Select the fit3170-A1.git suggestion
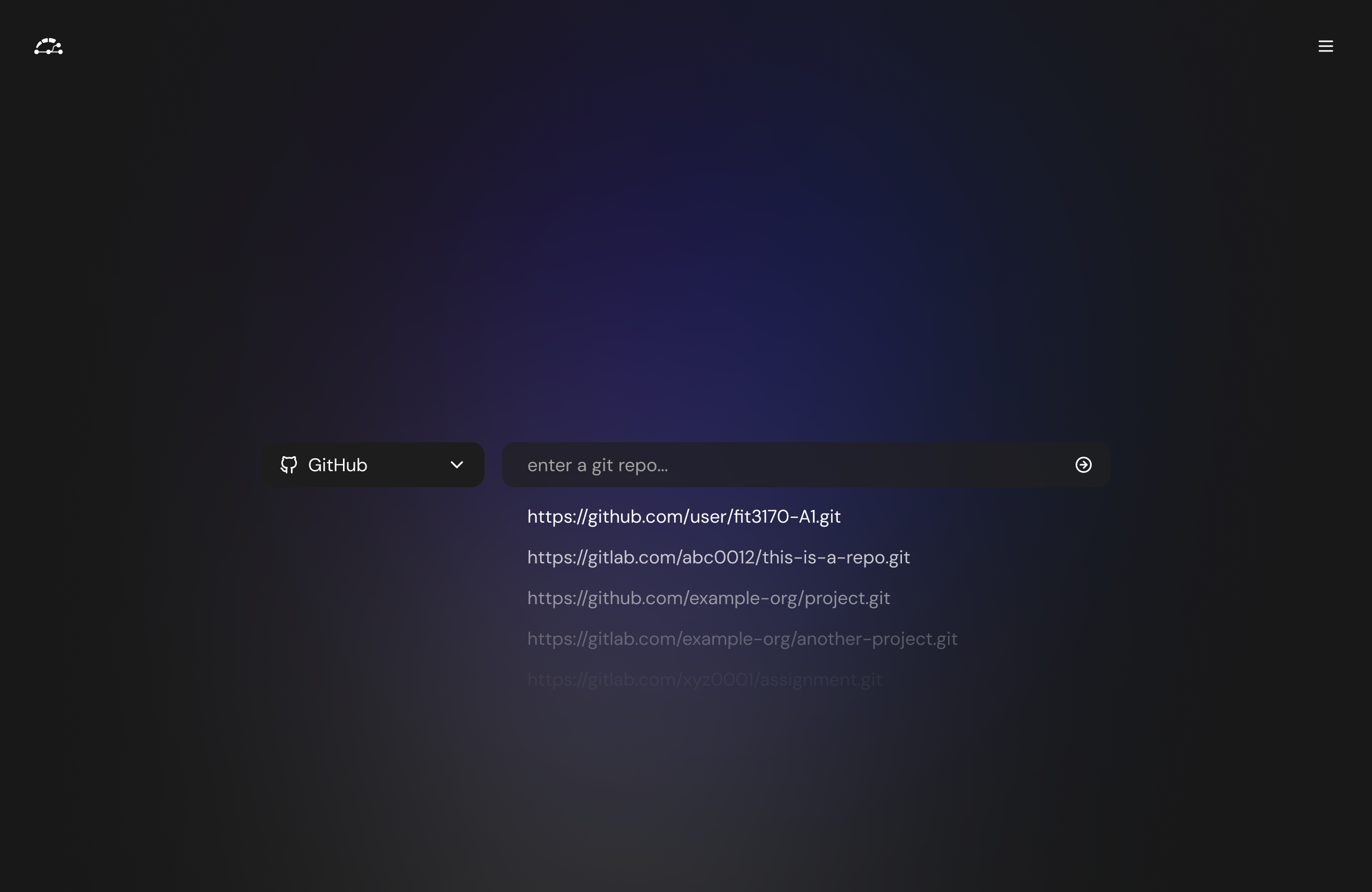1372x892 pixels. tap(684, 517)
